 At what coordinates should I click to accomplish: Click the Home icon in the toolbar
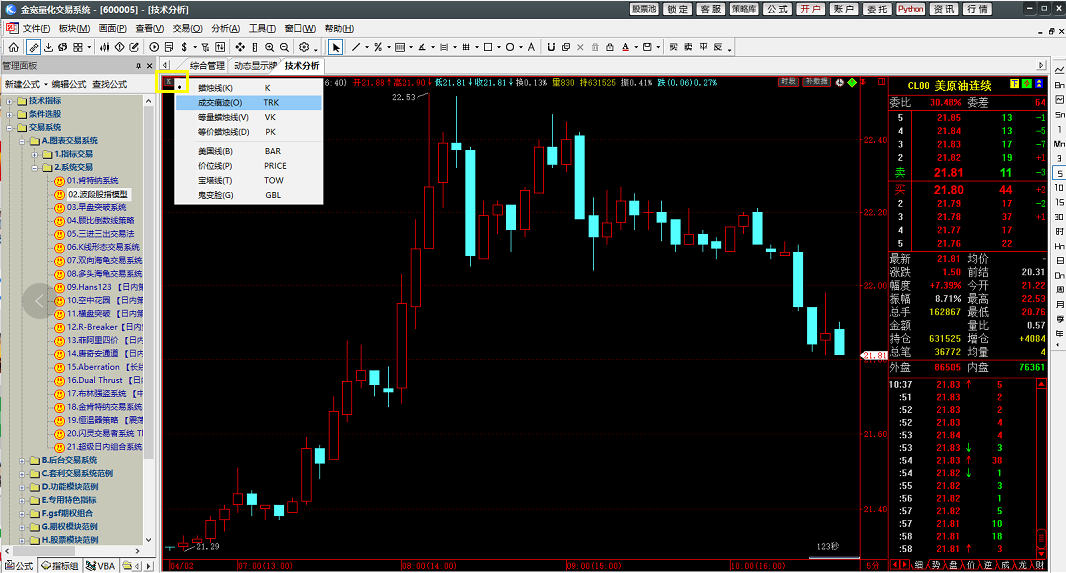tap(14, 48)
